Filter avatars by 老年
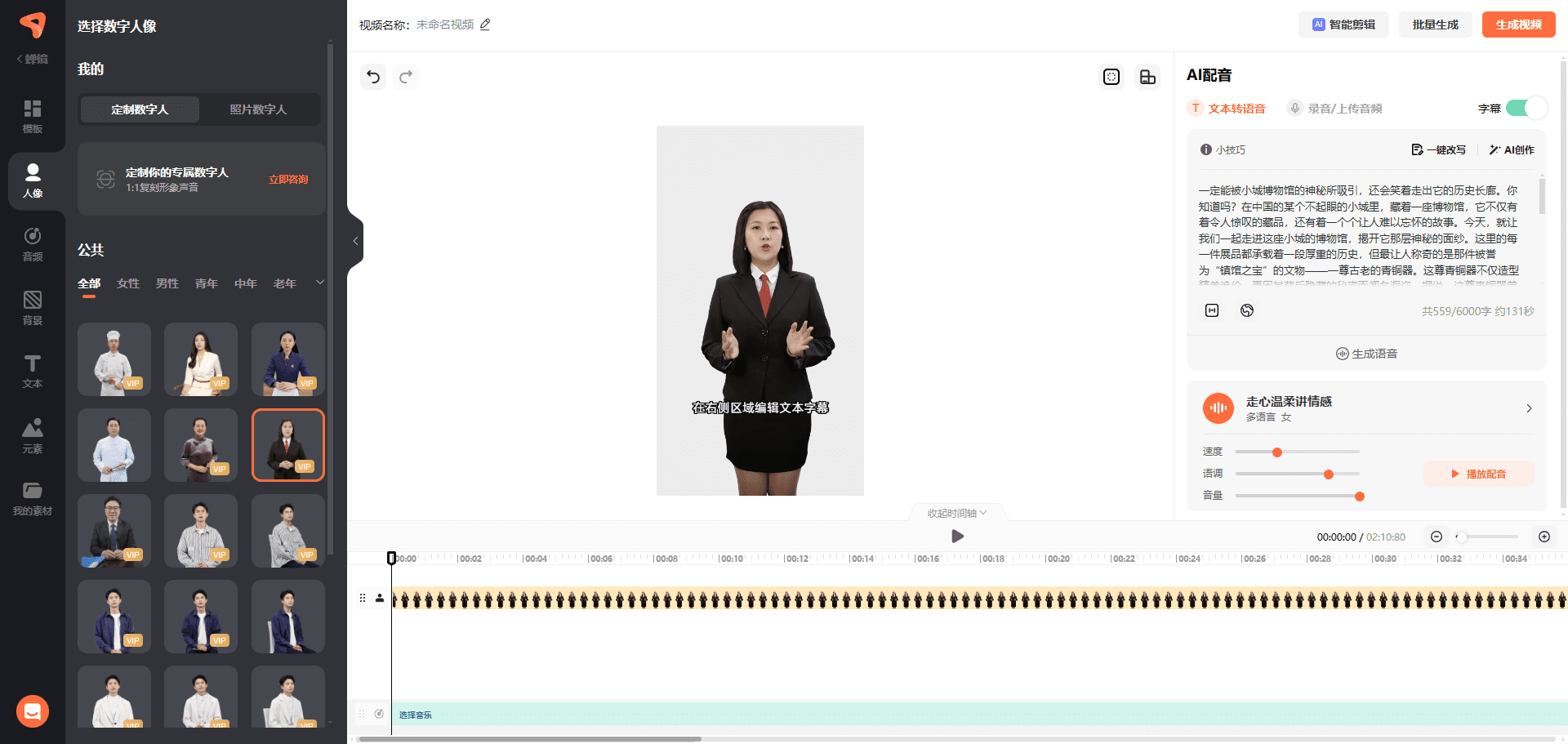The image size is (1568, 744). [285, 283]
